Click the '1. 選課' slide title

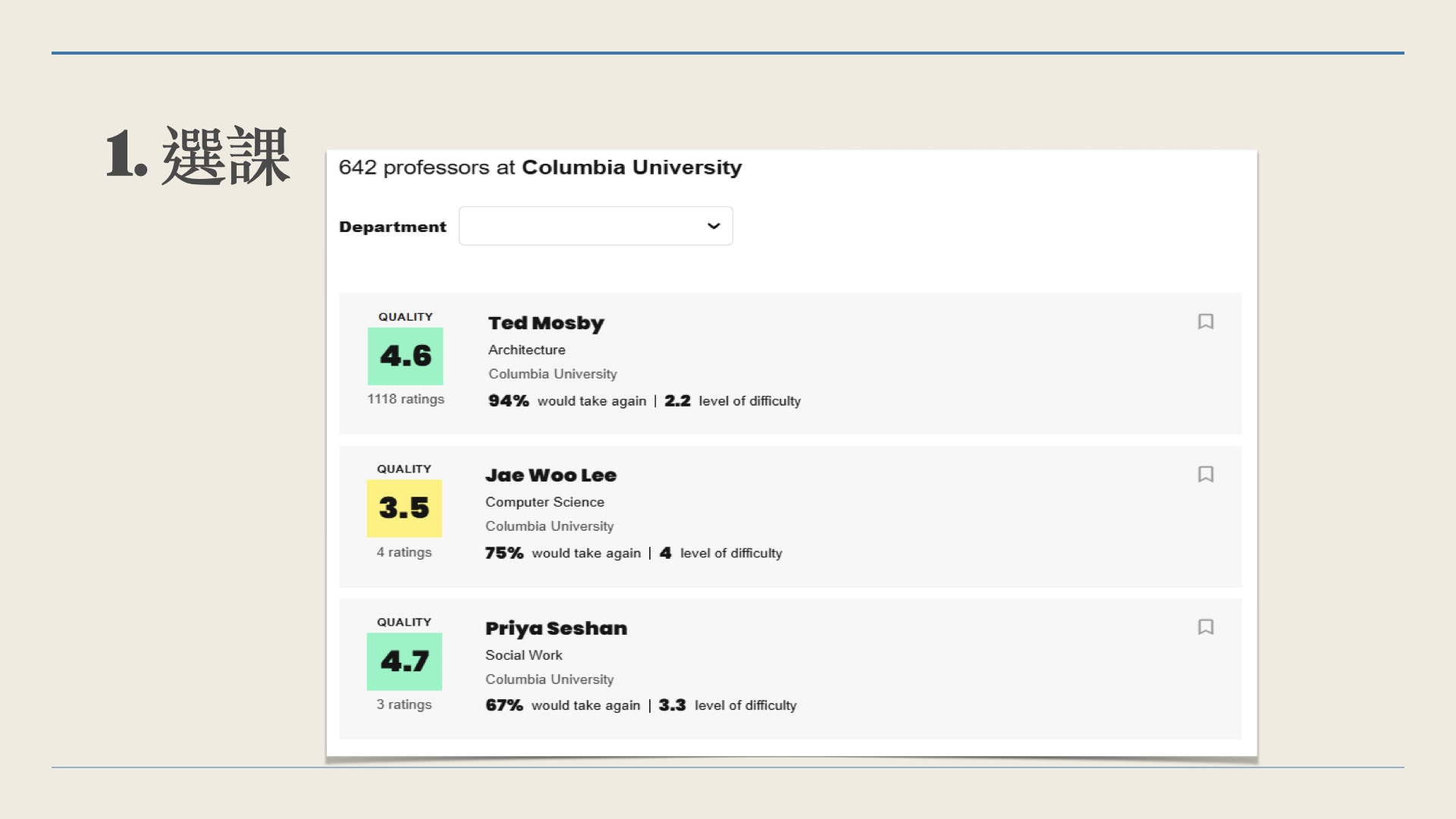[x=198, y=156]
